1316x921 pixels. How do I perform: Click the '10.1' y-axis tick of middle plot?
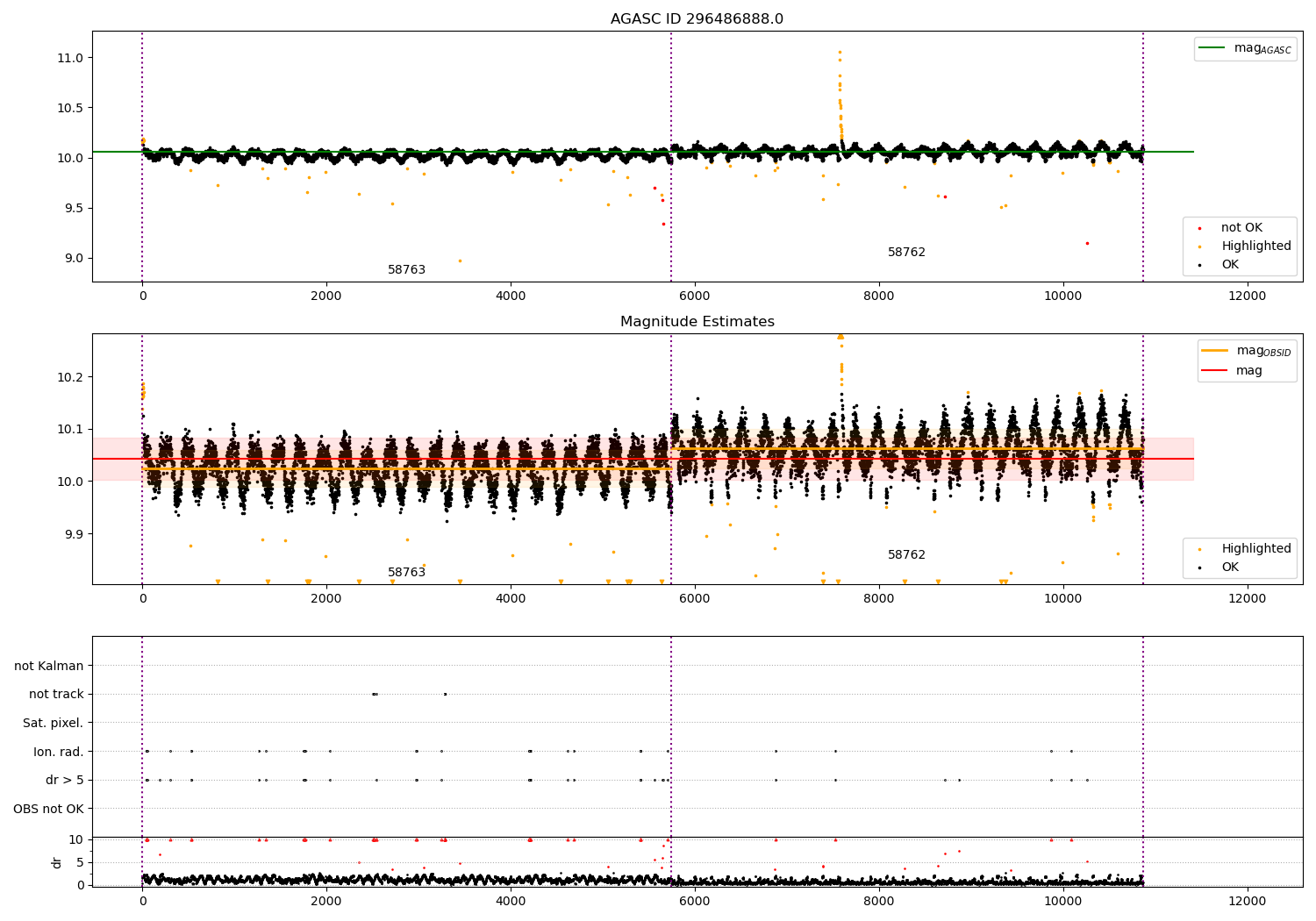(72, 430)
